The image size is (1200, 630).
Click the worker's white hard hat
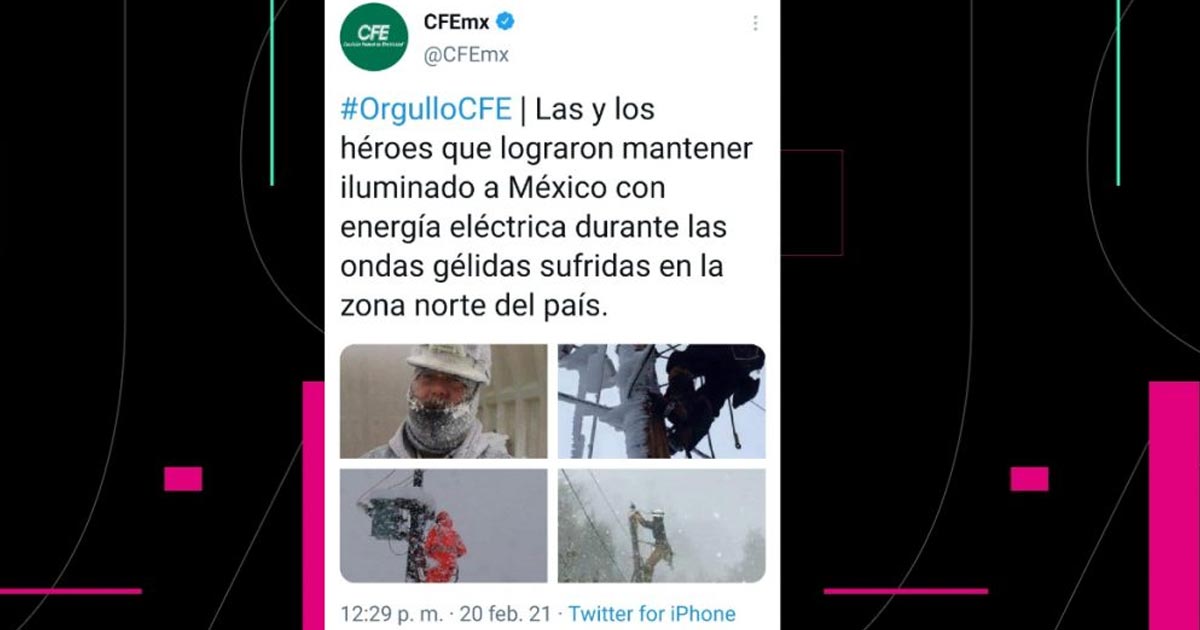point(449,362)
